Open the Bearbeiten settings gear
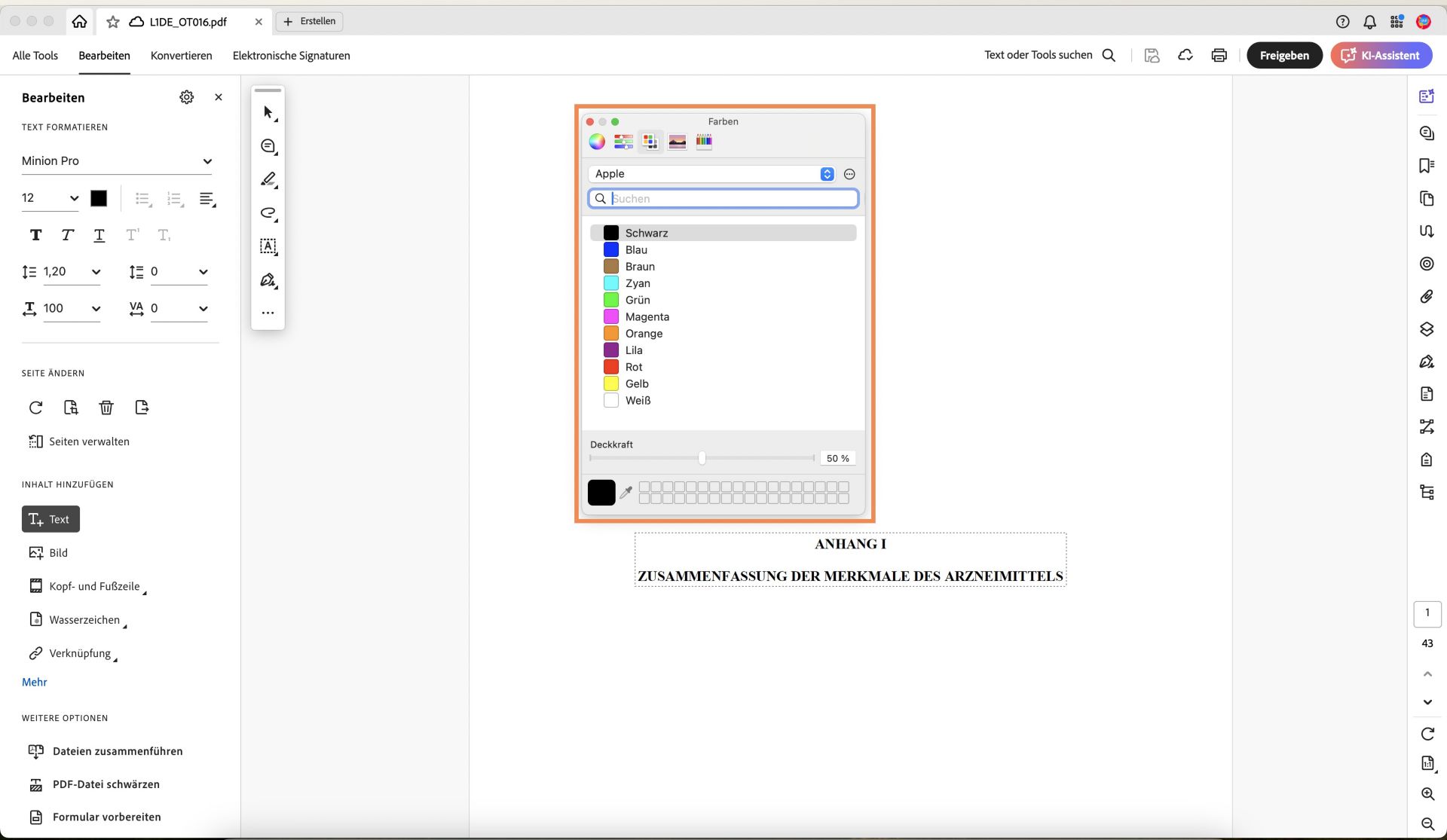1447x840 pixels. coord(186,97)
